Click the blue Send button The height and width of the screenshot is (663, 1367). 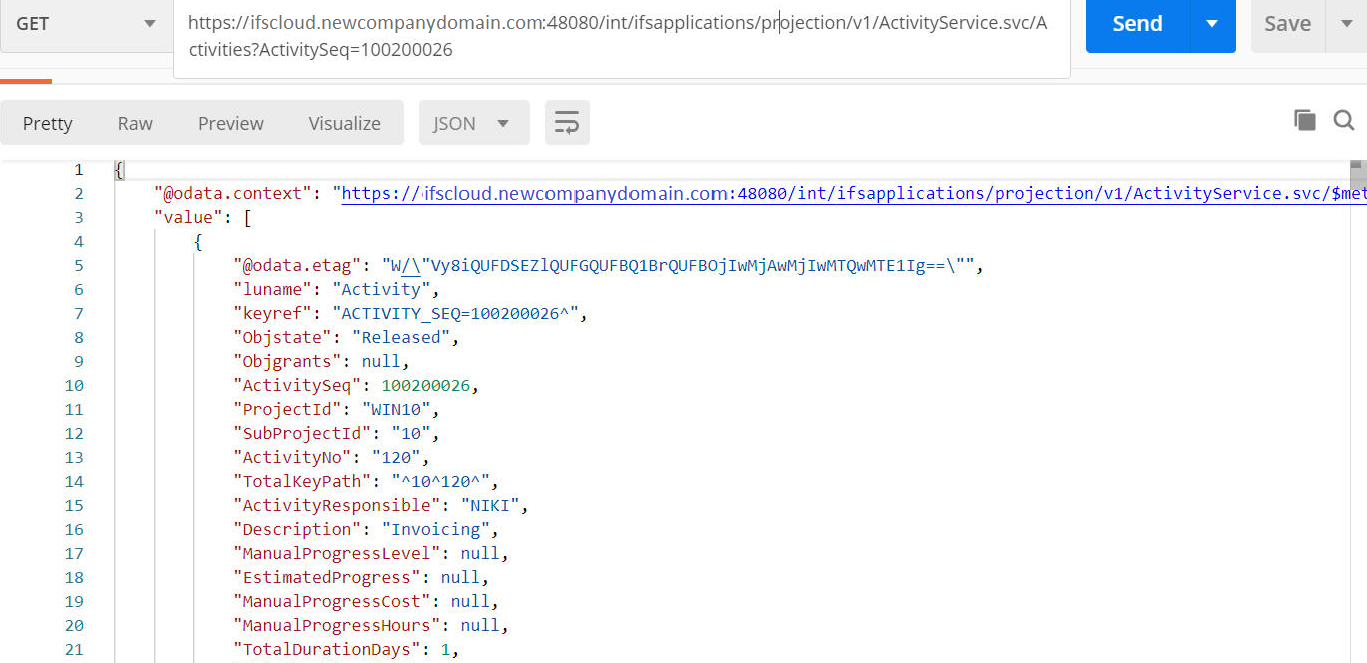point(1137,24)
